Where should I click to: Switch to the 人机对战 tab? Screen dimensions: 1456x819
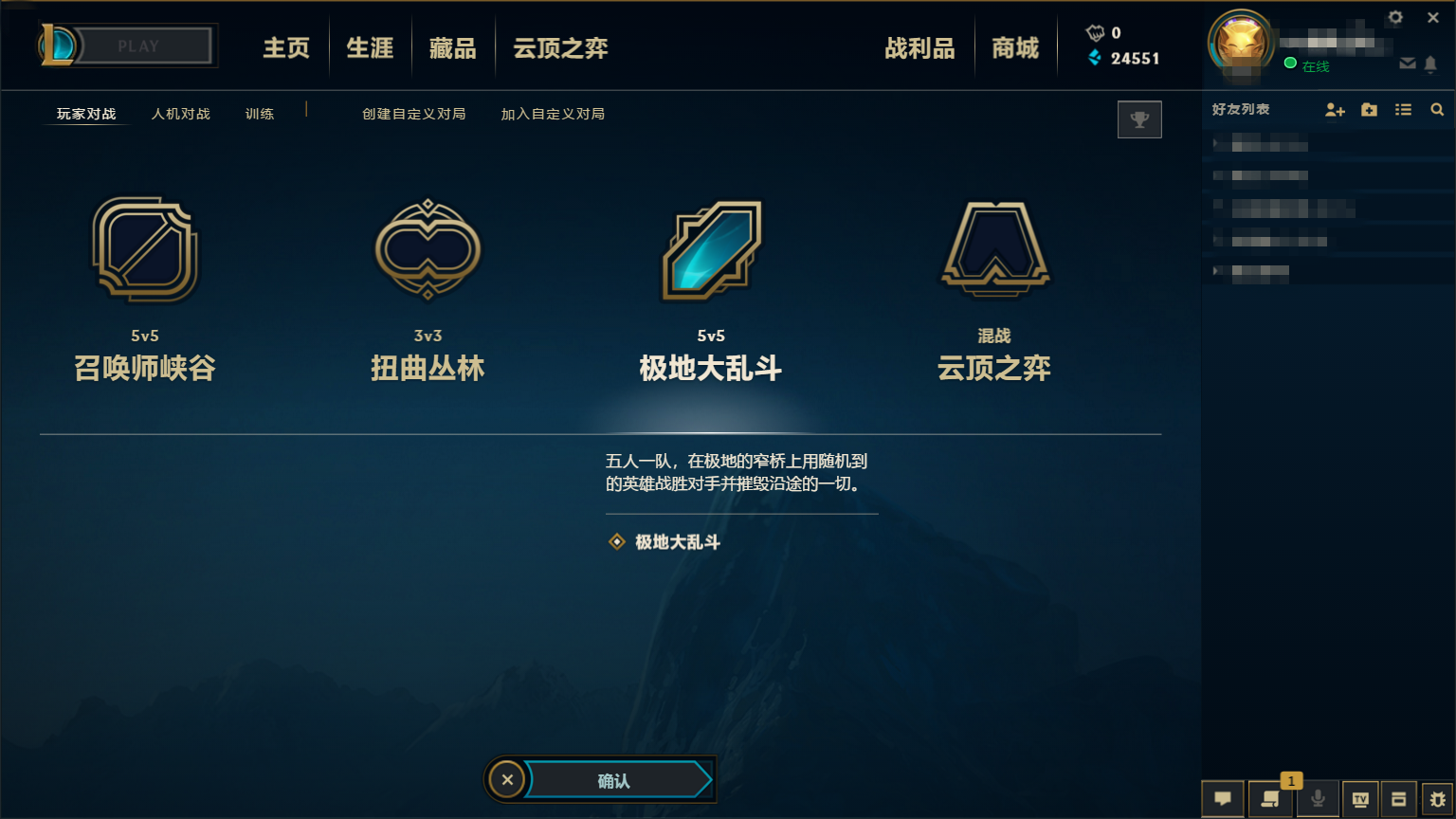pos(181,114)
